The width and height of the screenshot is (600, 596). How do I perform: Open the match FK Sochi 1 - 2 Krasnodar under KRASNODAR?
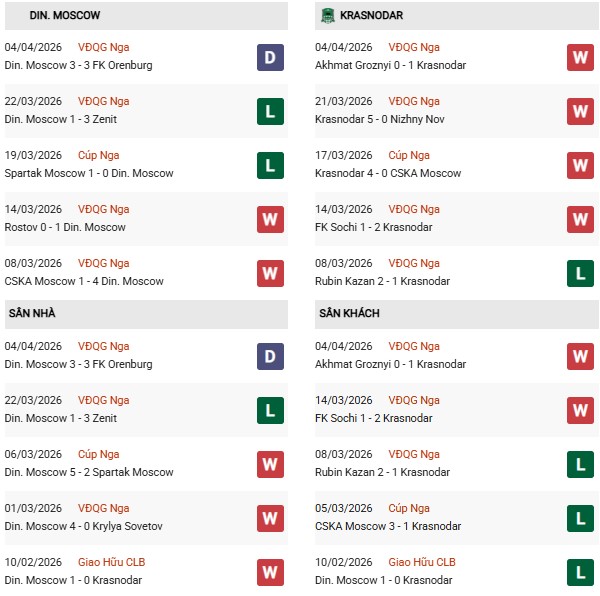pyautogui.click(x=374, y=227)
